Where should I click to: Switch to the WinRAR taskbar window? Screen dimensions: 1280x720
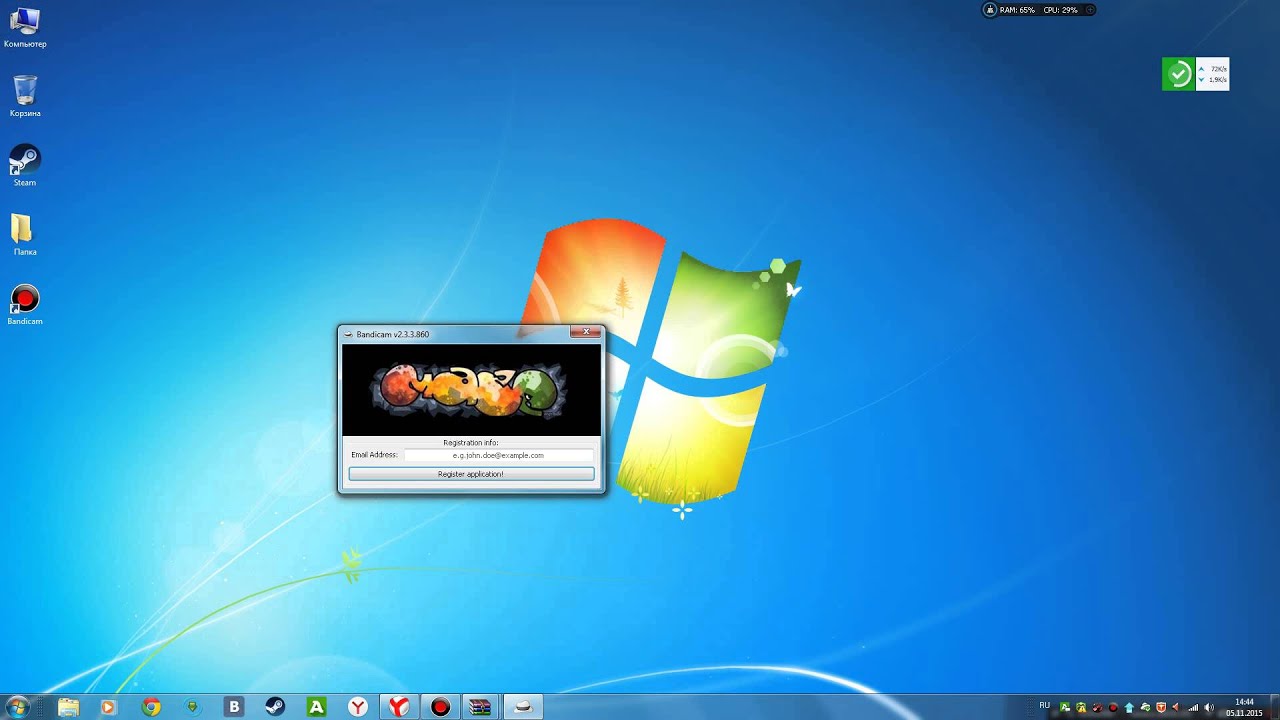[481, 707]
